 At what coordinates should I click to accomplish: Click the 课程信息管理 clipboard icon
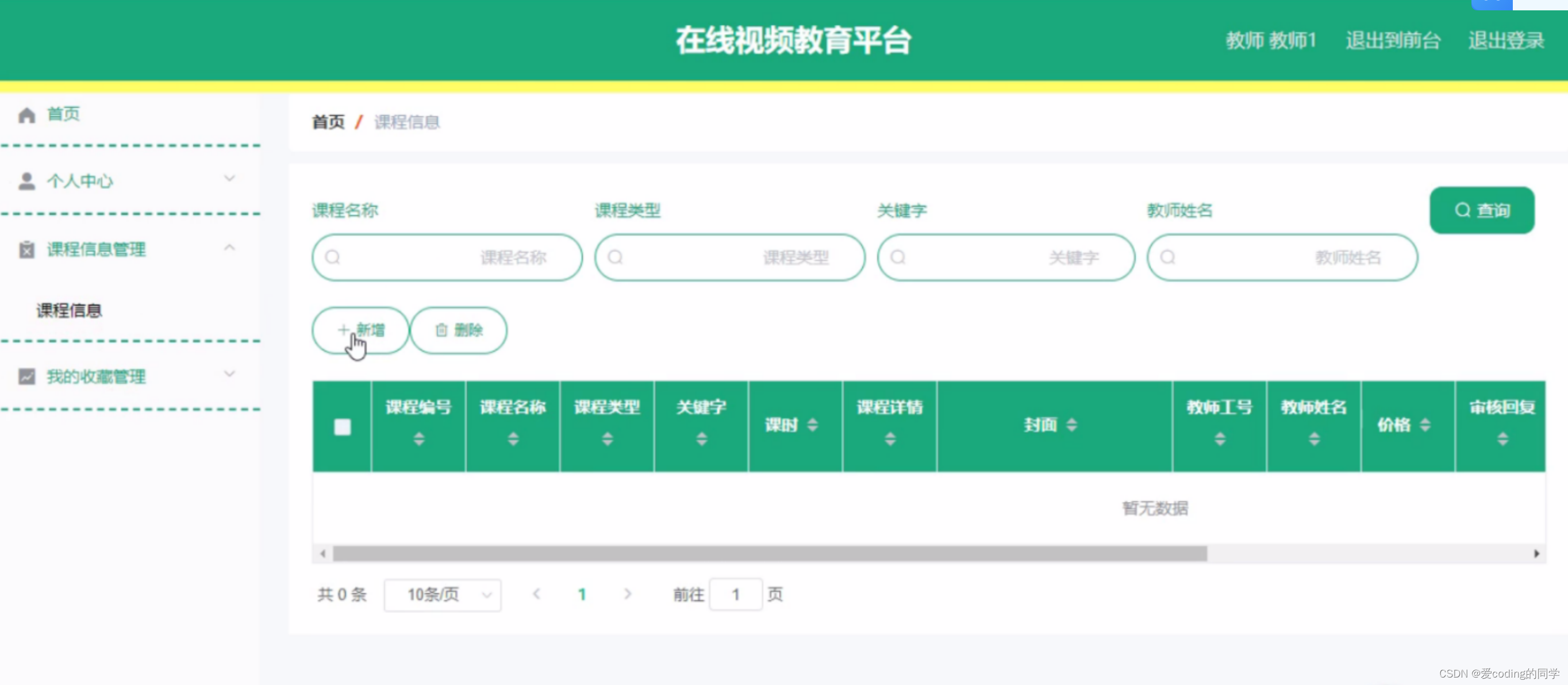(27, 249)
